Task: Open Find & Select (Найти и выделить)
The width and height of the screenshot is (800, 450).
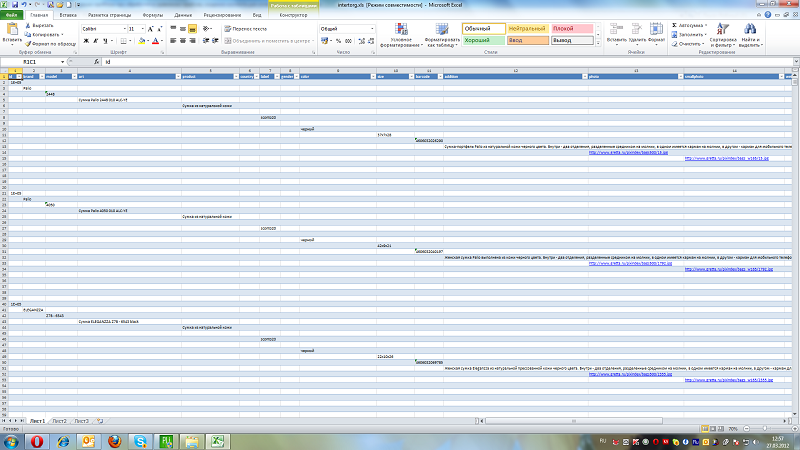Action: (x=750, y=35)
